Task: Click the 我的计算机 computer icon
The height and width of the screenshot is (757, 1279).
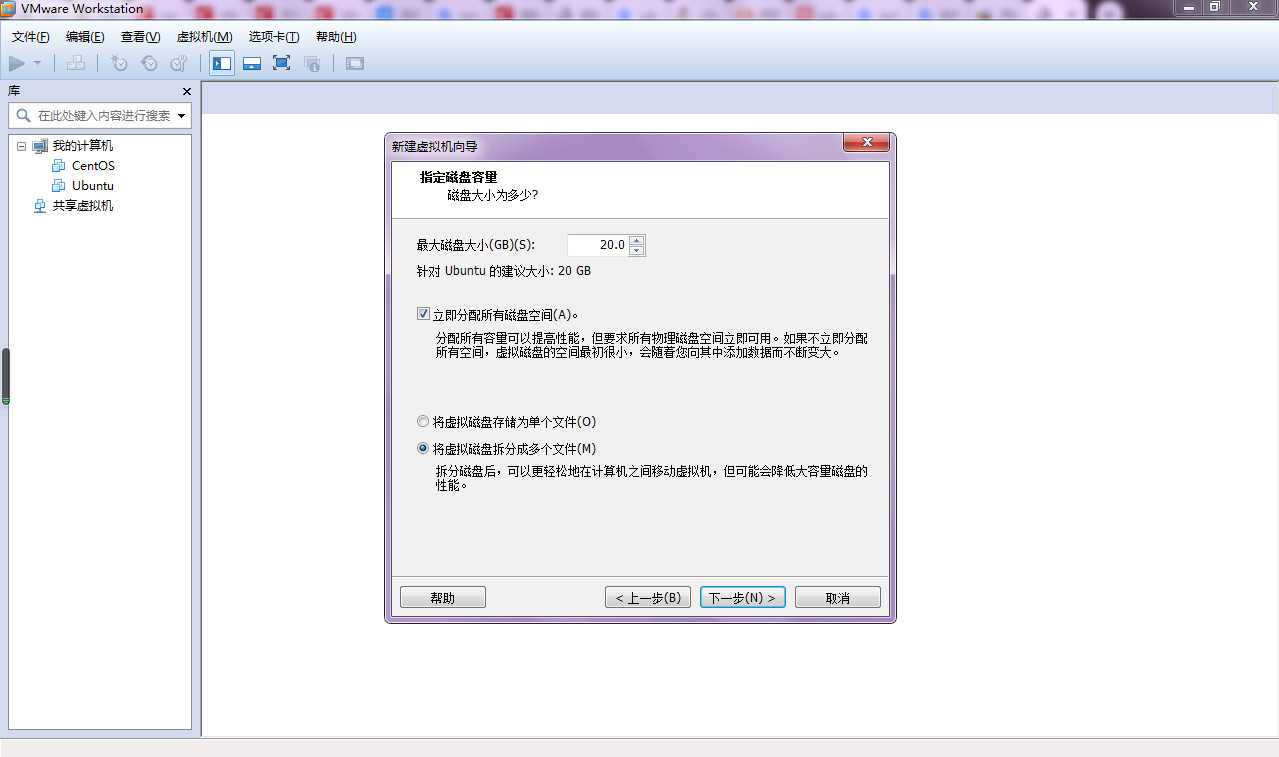Action: coord(40,146)
